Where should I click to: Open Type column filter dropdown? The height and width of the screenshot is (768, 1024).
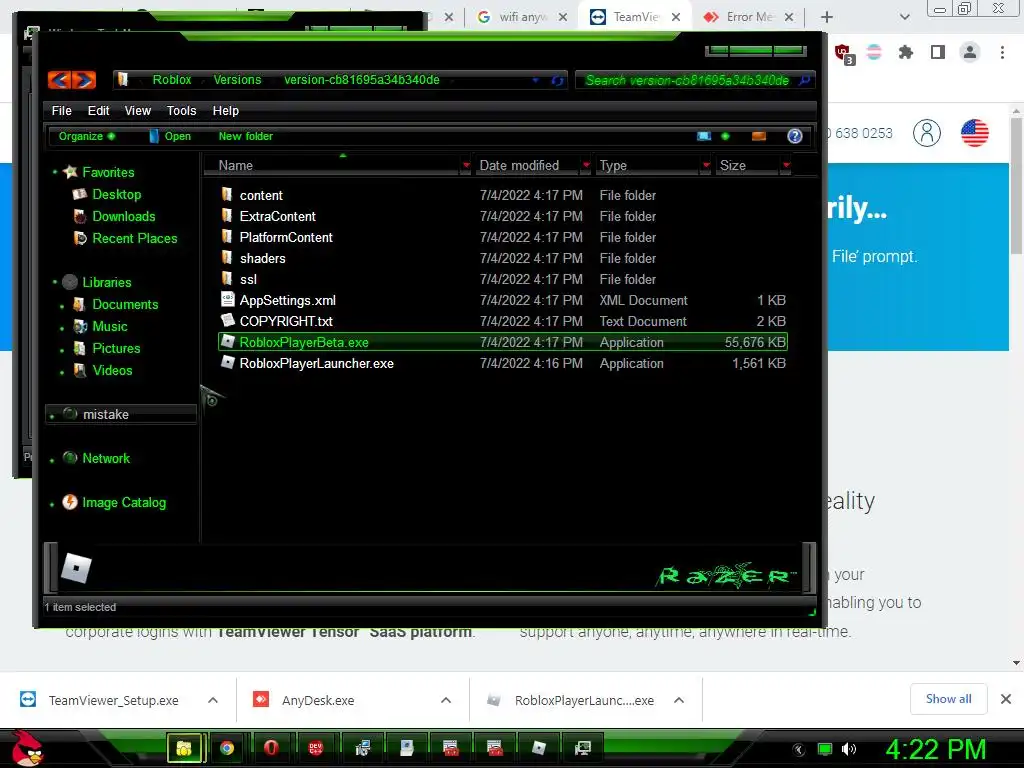(705, 165)
